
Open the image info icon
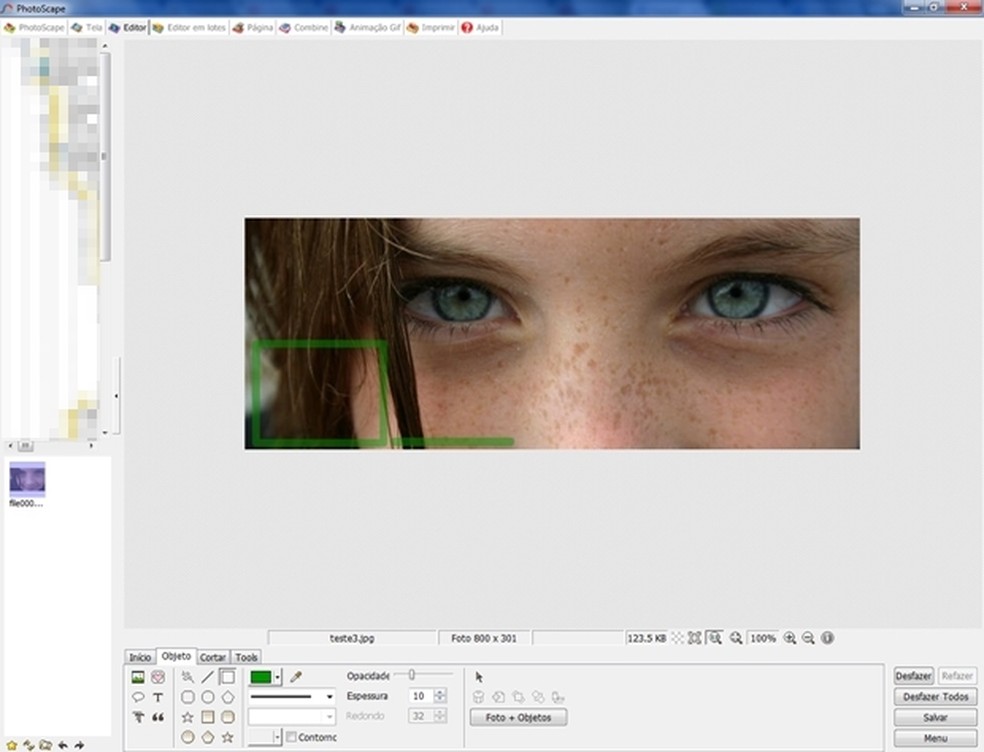(x=827, y=638)
